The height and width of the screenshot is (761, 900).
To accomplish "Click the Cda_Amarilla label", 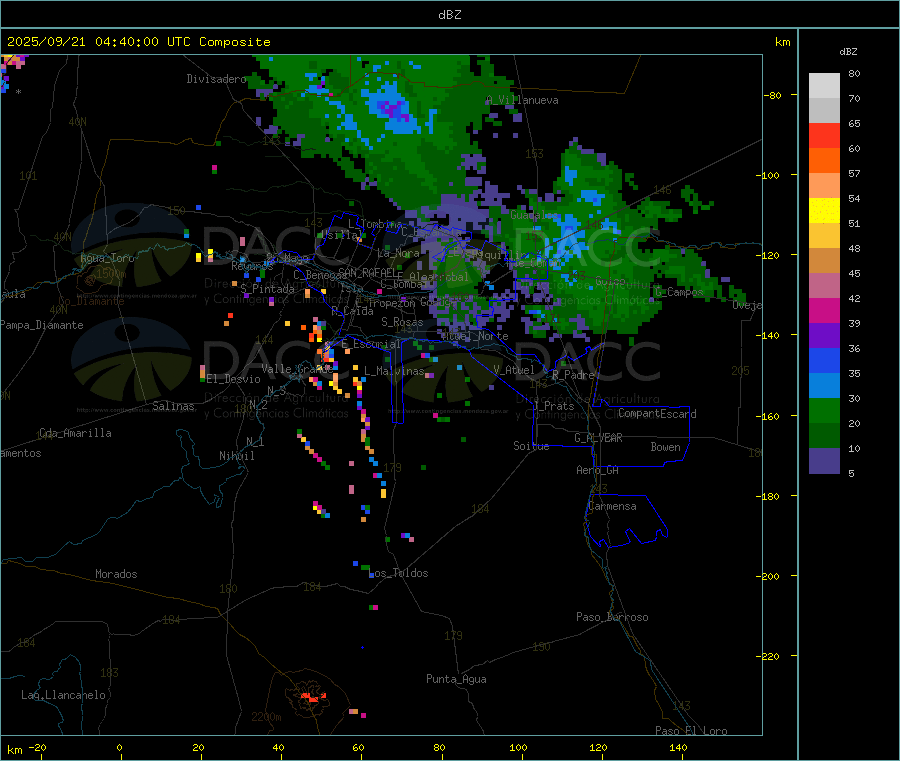I will pos(75,433).
